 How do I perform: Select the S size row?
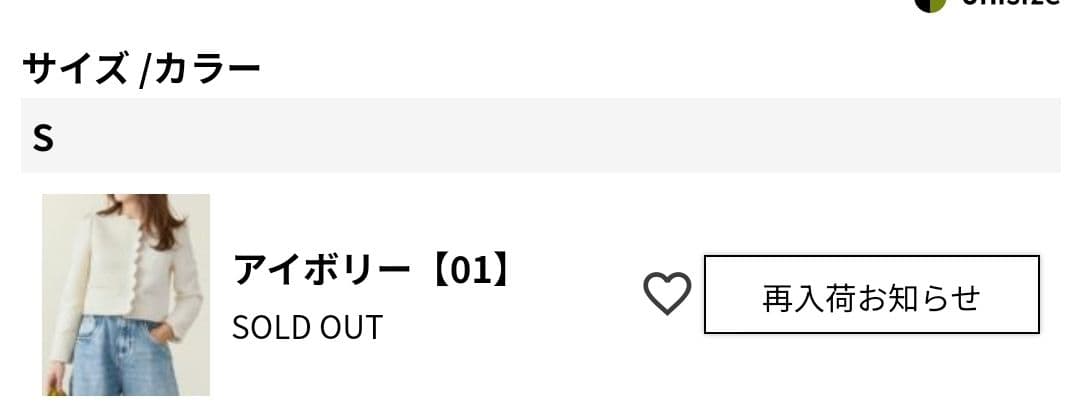point(540,136)
